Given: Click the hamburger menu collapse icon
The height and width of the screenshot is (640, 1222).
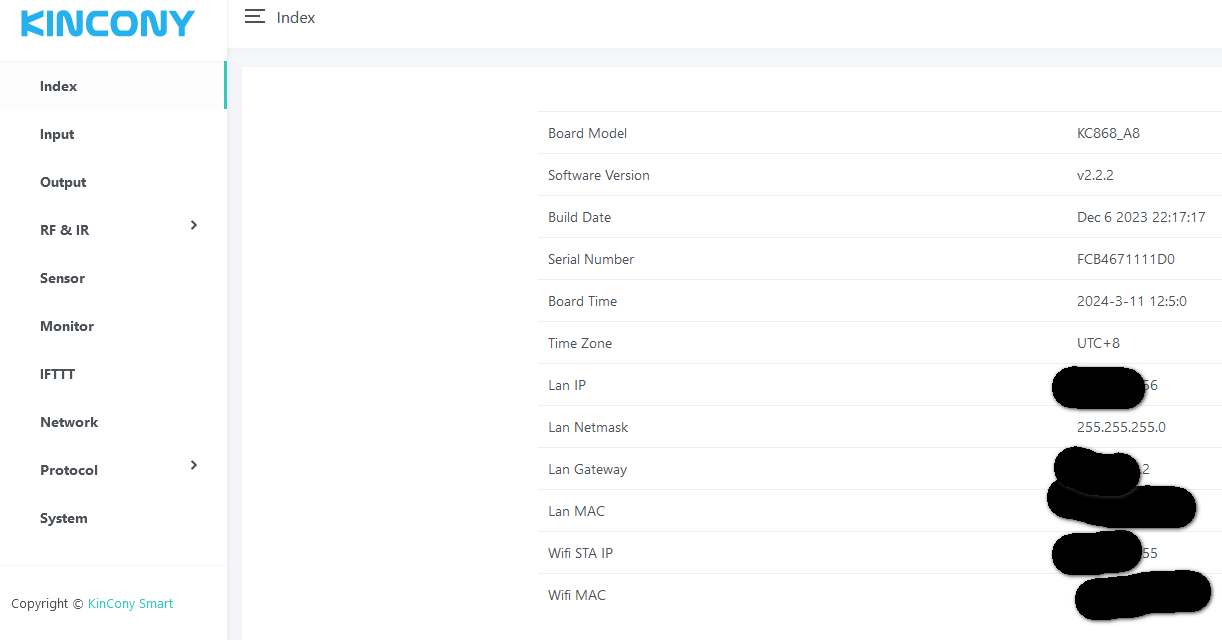Looking at the screenshot, I should click(x=255, y=17).
